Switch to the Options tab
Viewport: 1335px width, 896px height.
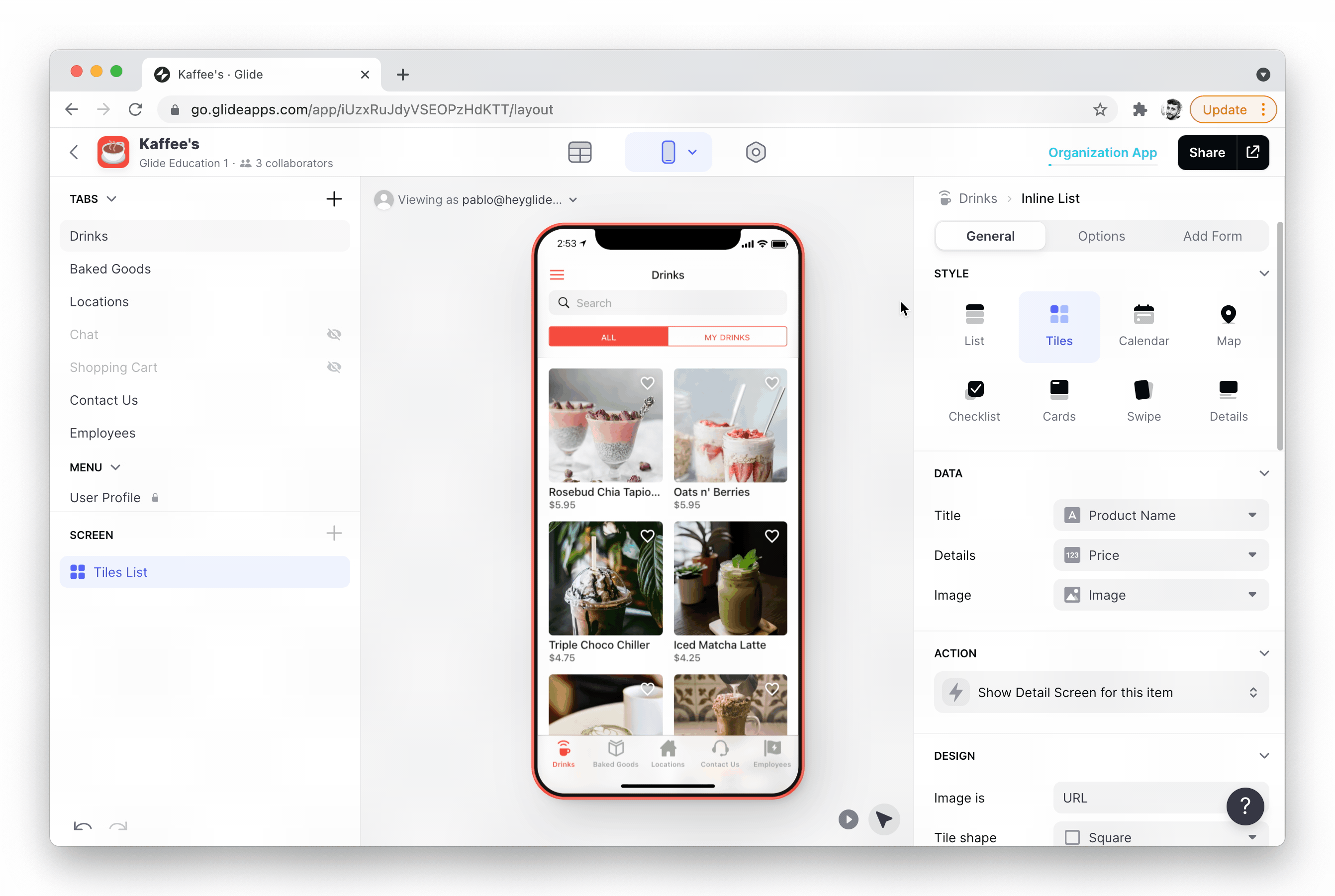(x=1101, y=236)
